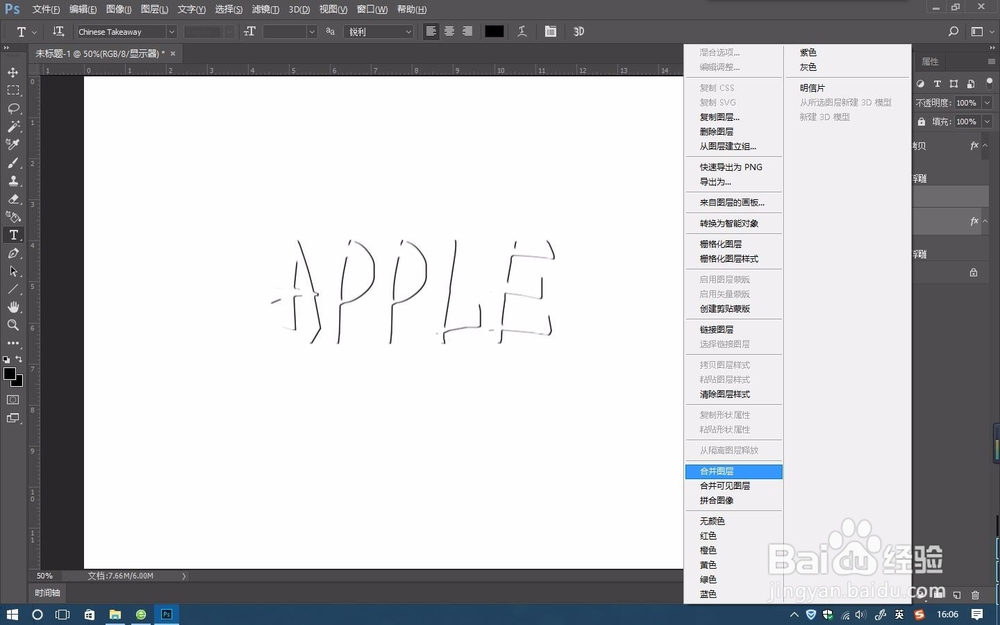This screenshot has height=625, width=1000.
Task: Toggle the text layer filter icon
Action: 937,84
